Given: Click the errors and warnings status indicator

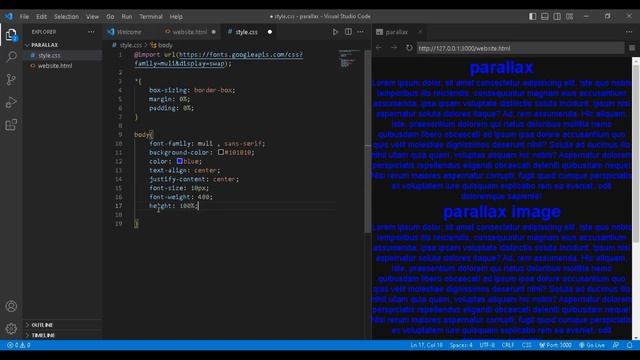Looking at the screenshot, I should (19, 345).
